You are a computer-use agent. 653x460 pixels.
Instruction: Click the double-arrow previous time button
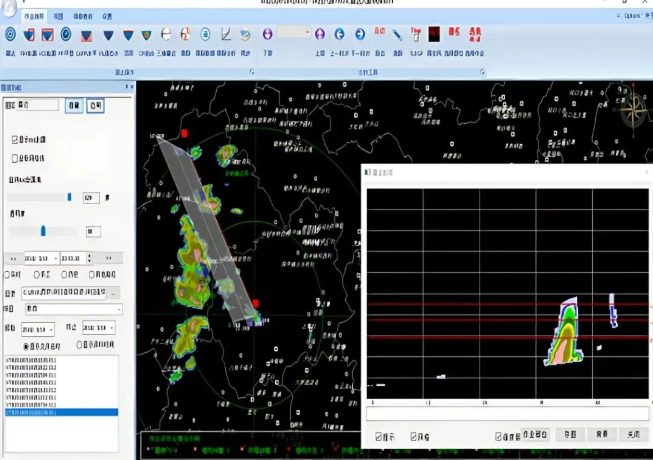13,259
